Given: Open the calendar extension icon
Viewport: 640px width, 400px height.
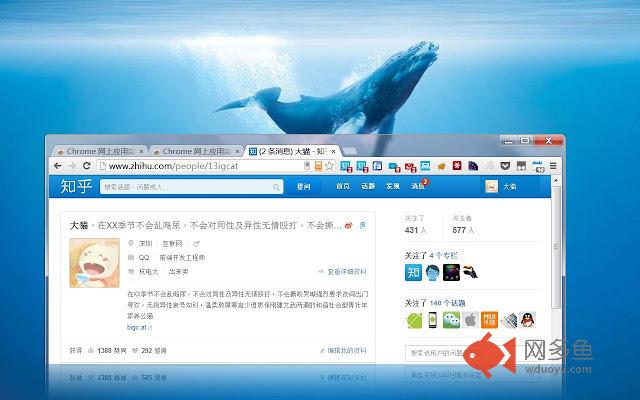Looking at the screenshot, I should tap(538, 166).
